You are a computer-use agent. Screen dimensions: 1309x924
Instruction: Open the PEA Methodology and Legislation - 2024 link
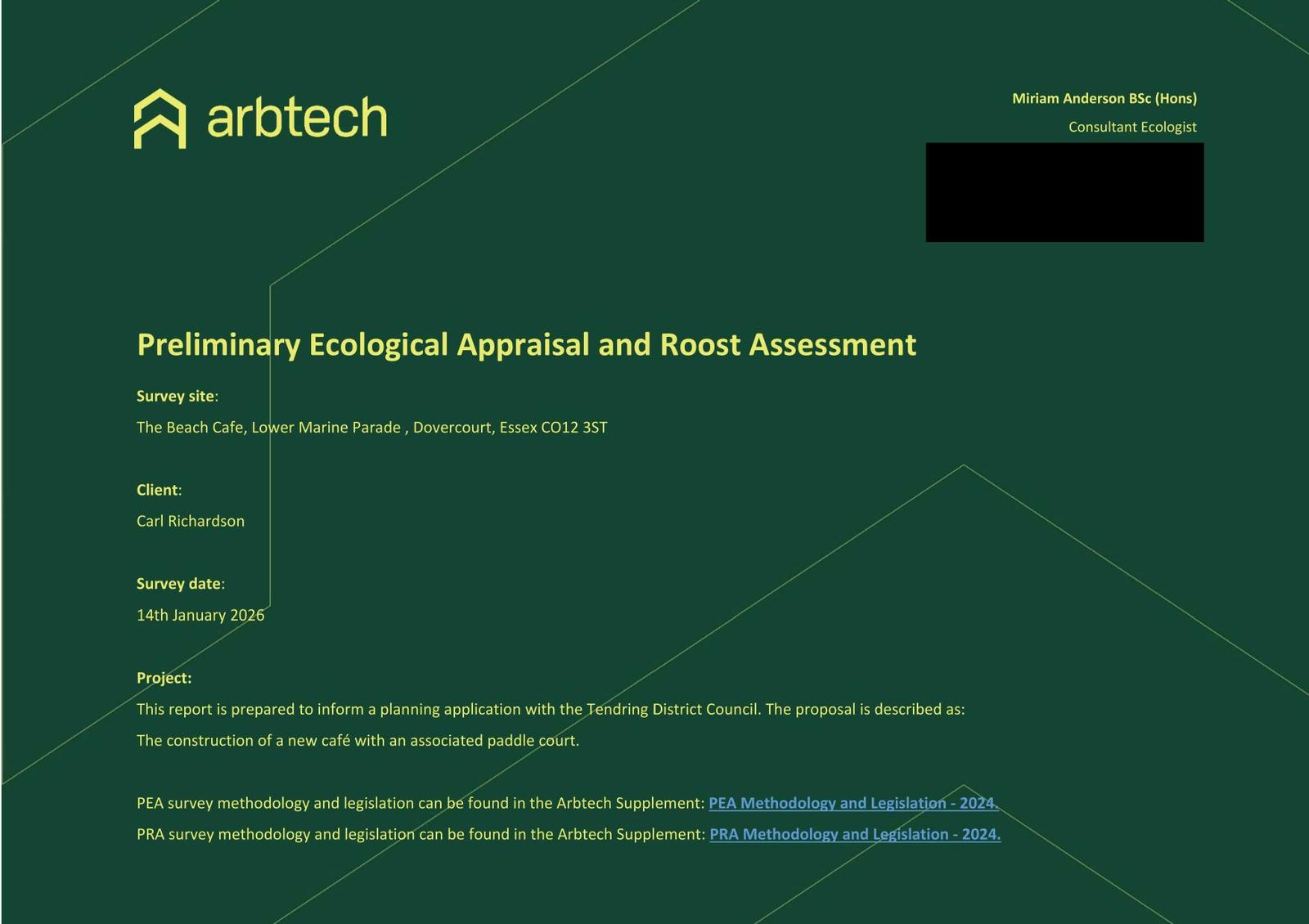click(852, 803)
